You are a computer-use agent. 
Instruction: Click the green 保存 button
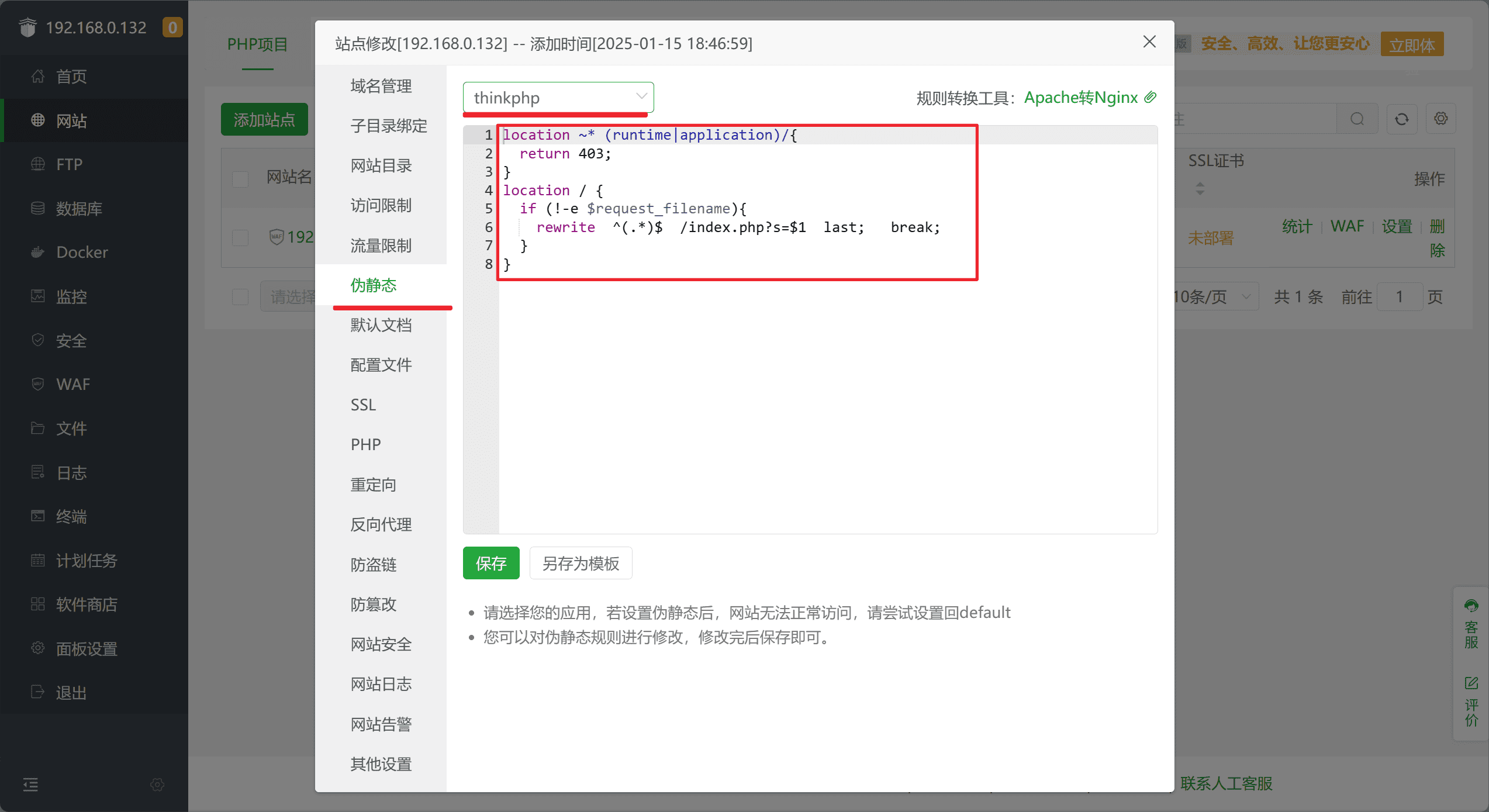click(491, 563)
